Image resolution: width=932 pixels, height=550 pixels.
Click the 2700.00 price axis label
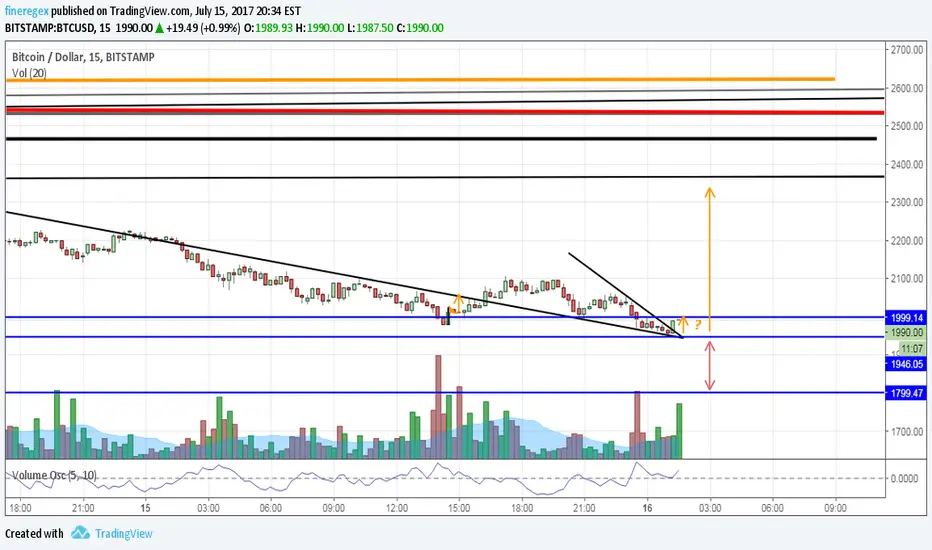[x=906, y=50]
